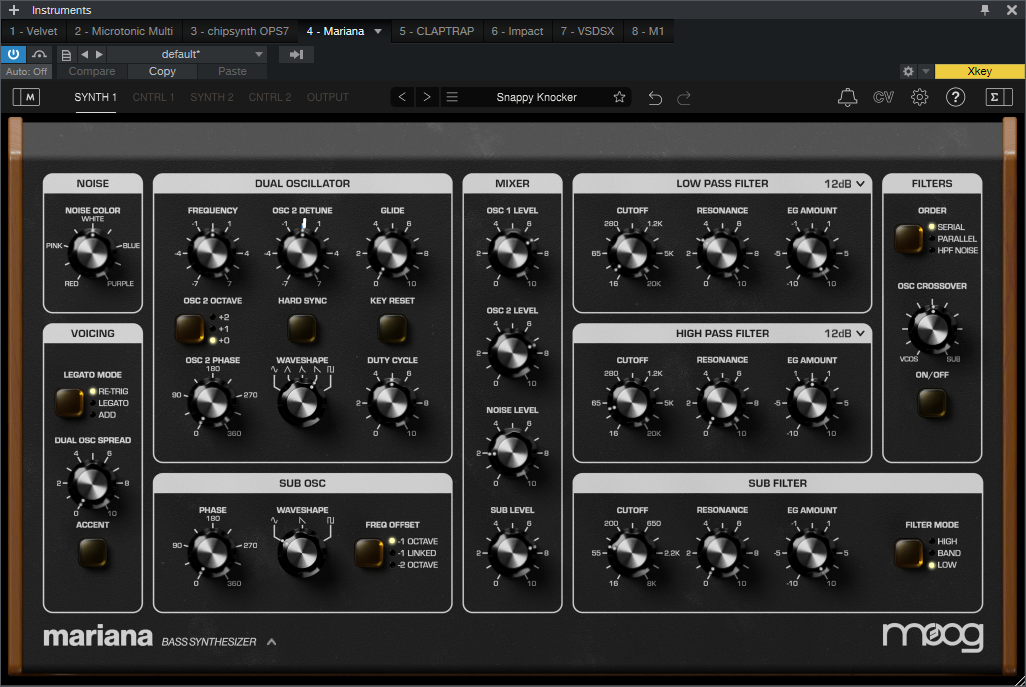Toggle the Hard Sync button

[302, 328]
